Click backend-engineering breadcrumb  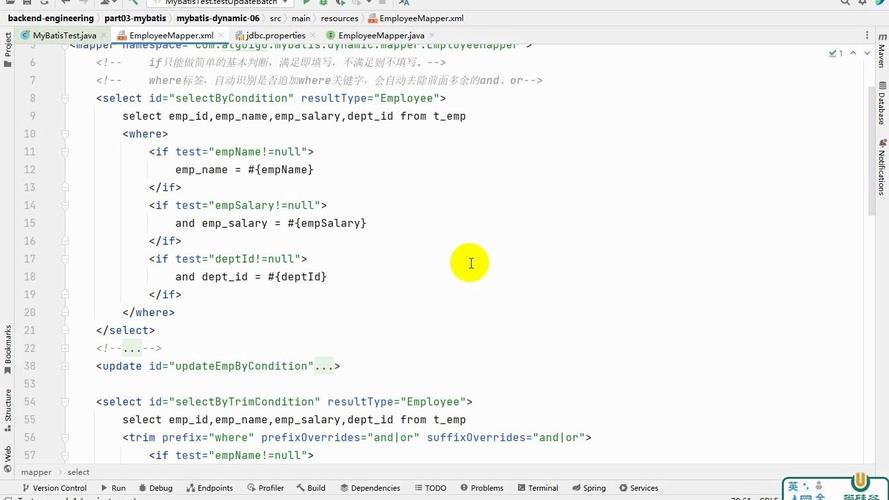click(x=50, y=18)
